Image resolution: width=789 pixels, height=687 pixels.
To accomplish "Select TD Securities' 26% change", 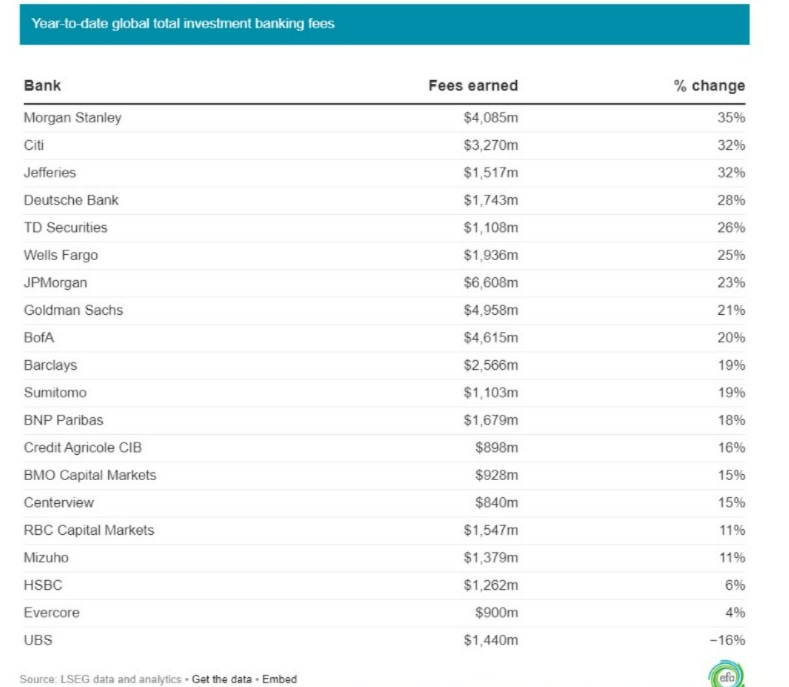I will click(731, 227).
